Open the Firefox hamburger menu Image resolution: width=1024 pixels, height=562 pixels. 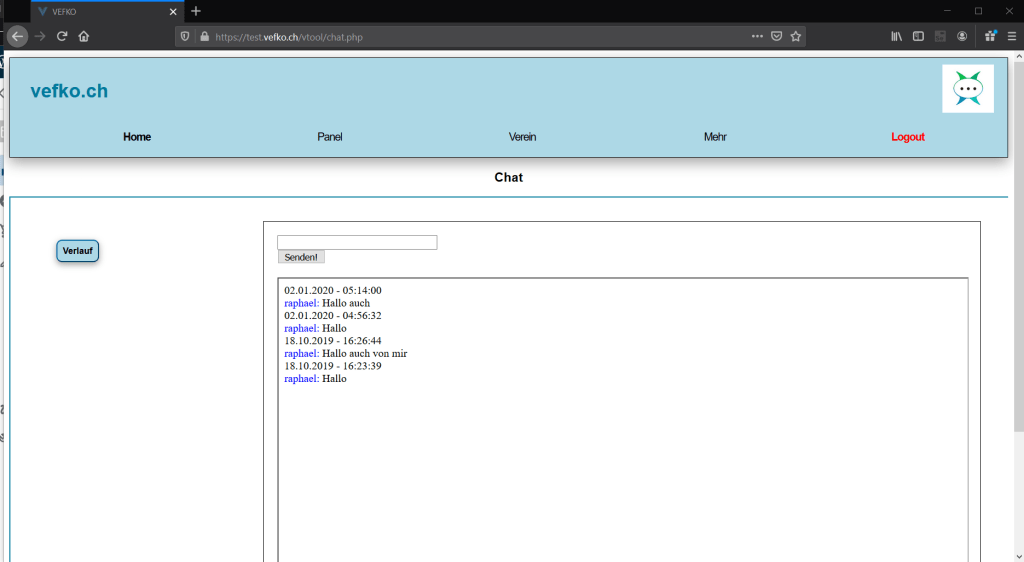[1011, 36]
